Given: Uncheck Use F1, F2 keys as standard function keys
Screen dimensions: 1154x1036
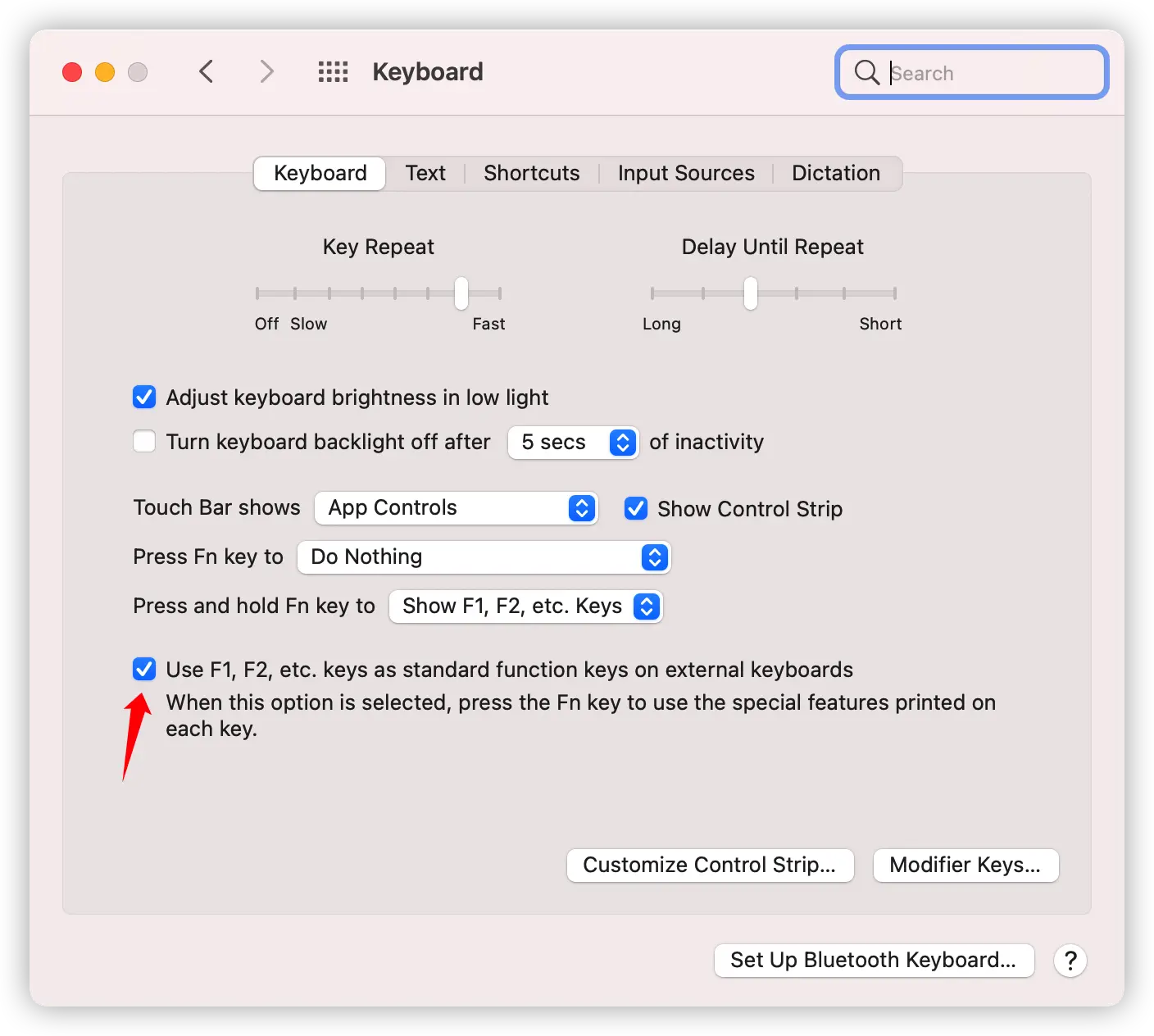Looking at the screenshot, I should (144, 670).
